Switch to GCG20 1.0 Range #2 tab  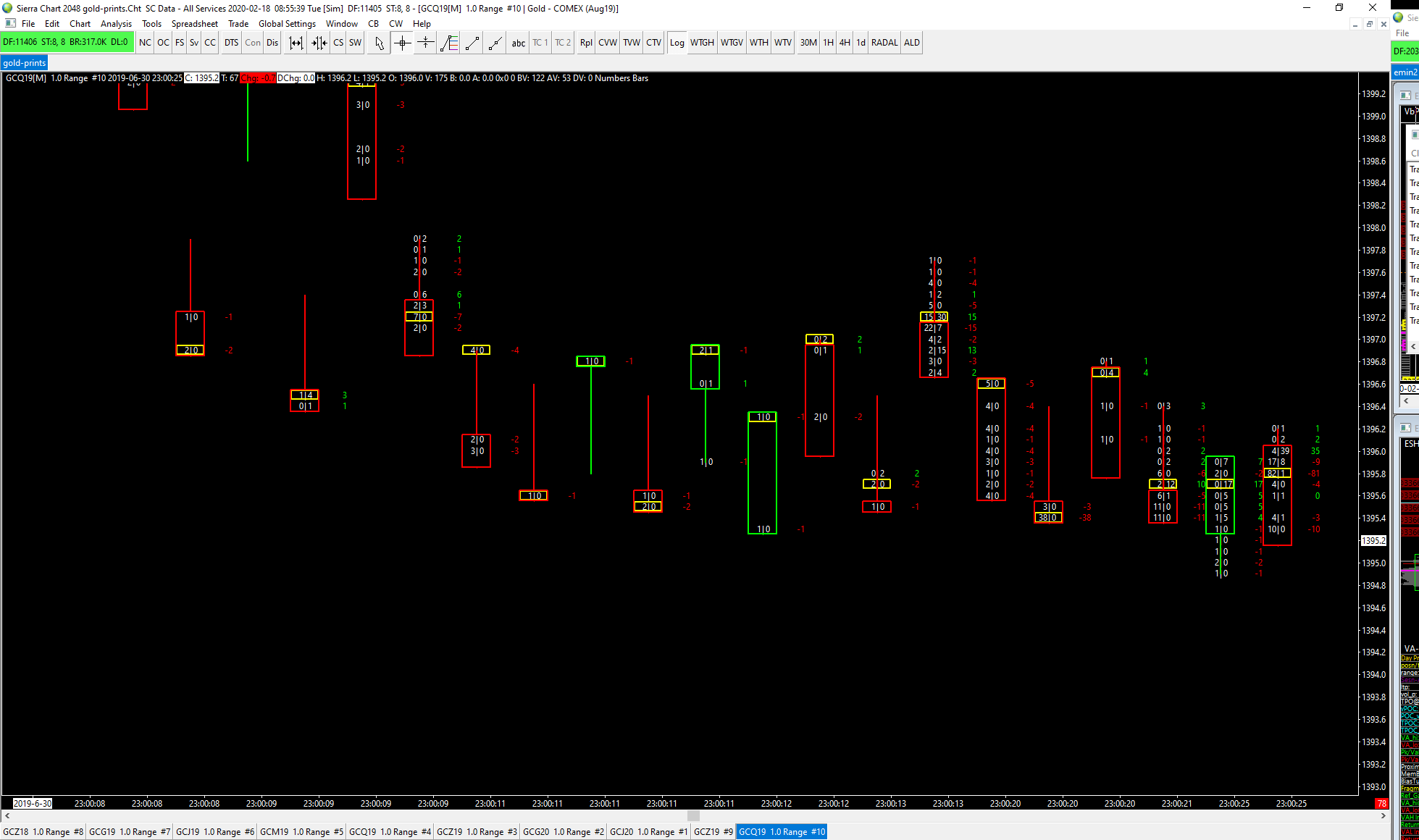[563, 831]
